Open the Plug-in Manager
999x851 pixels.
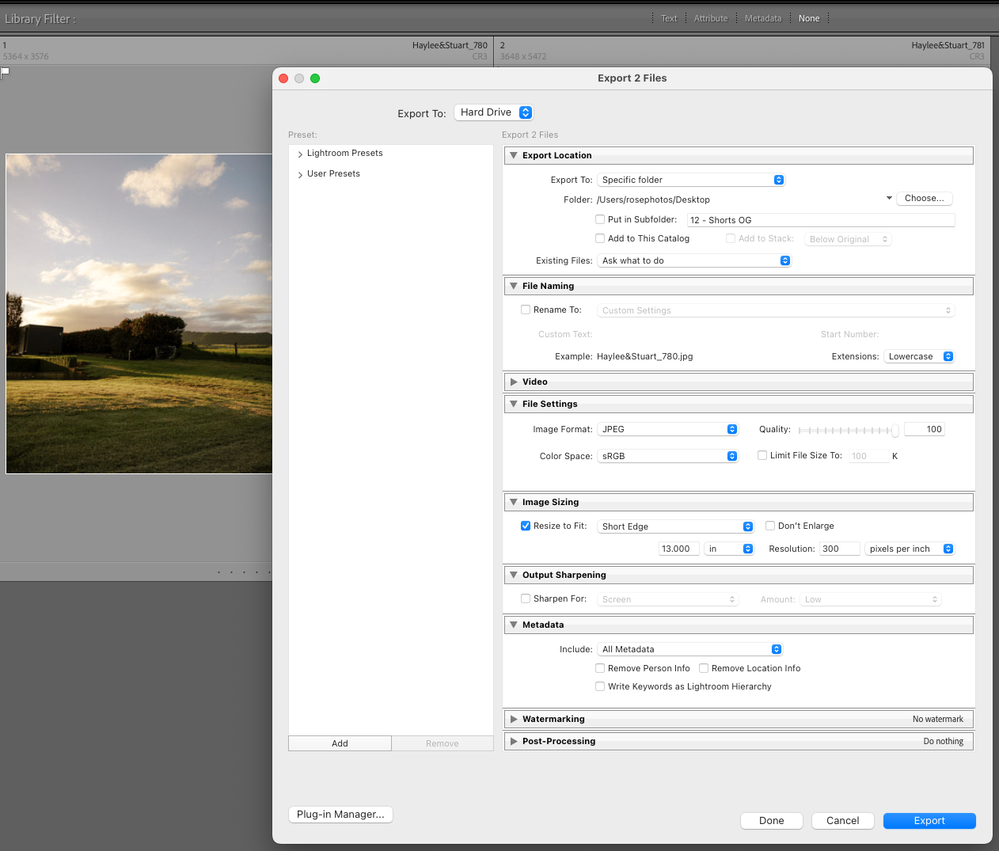[340, 814]
